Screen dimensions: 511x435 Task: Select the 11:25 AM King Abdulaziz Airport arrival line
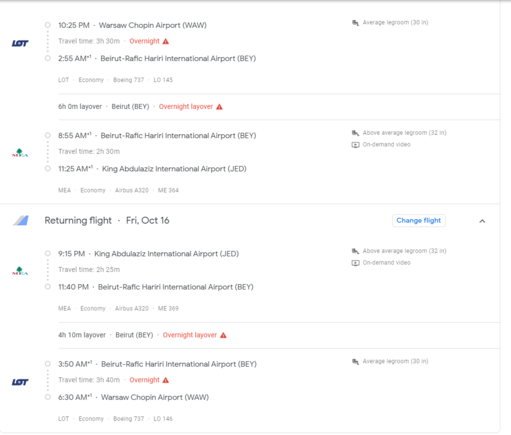coord(152,169)
